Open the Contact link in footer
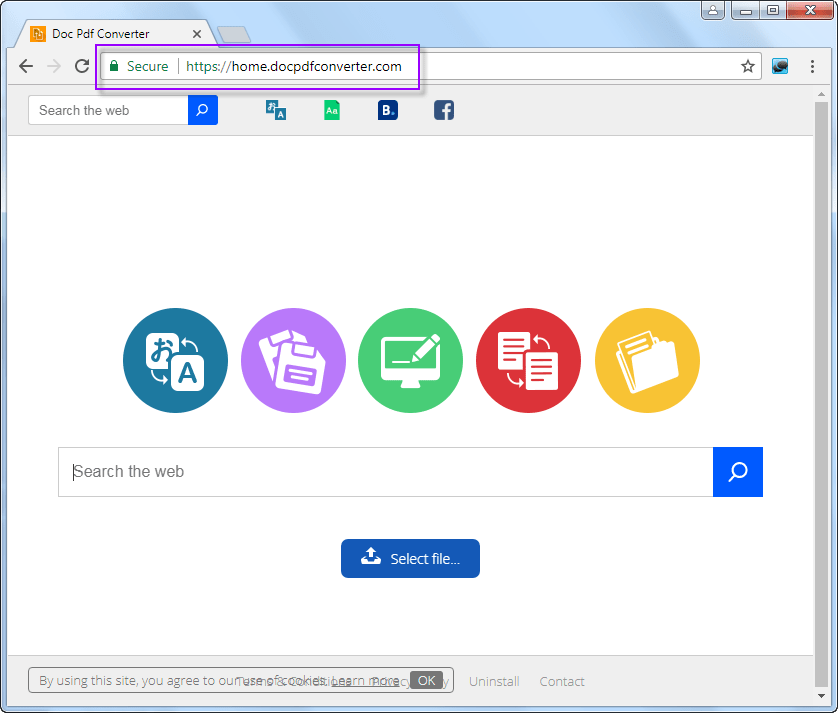Viewport: 838px width, 713px height. [x=562, y=681]
